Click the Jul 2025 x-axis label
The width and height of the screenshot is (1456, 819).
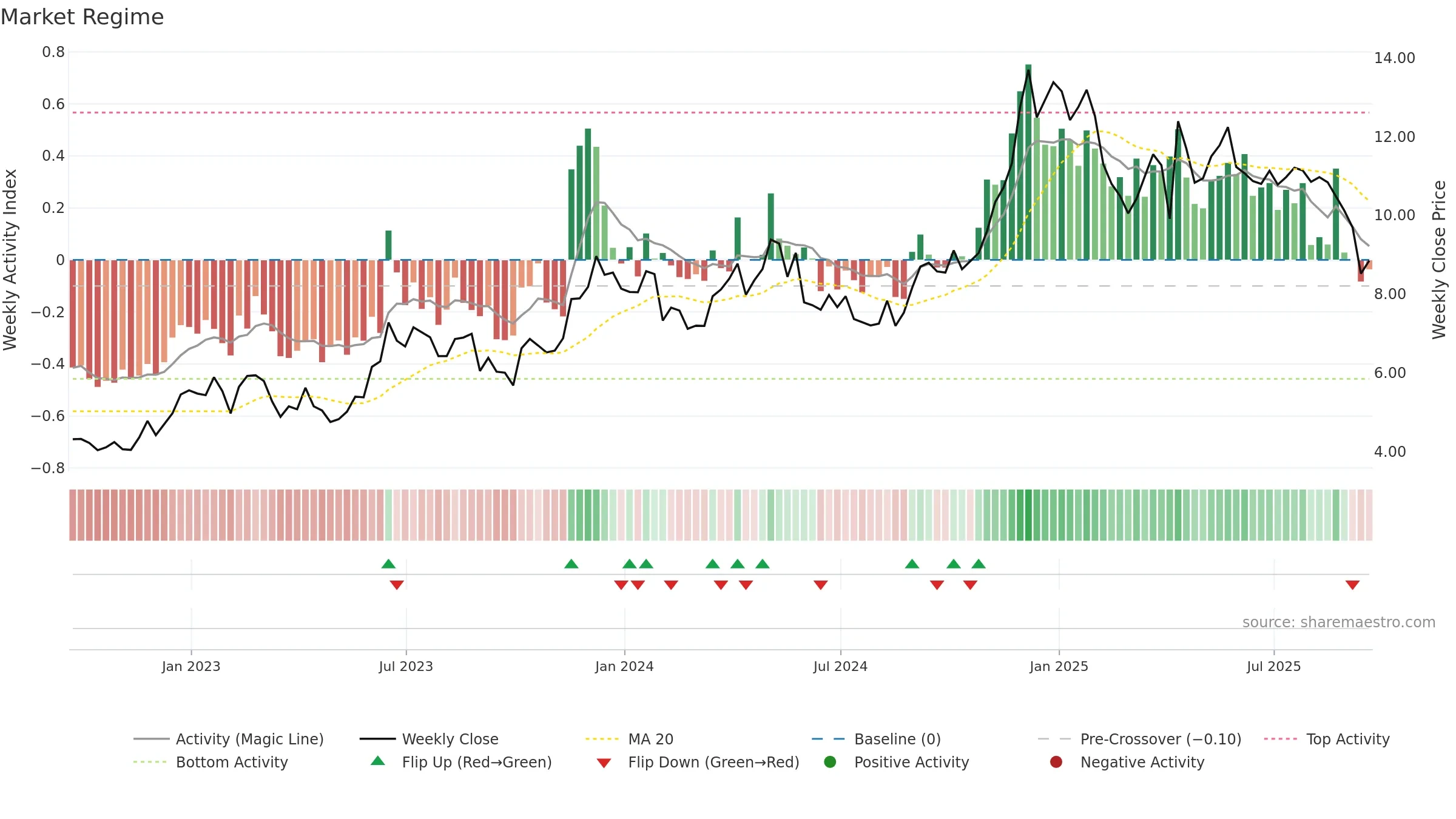(1274, 666)
